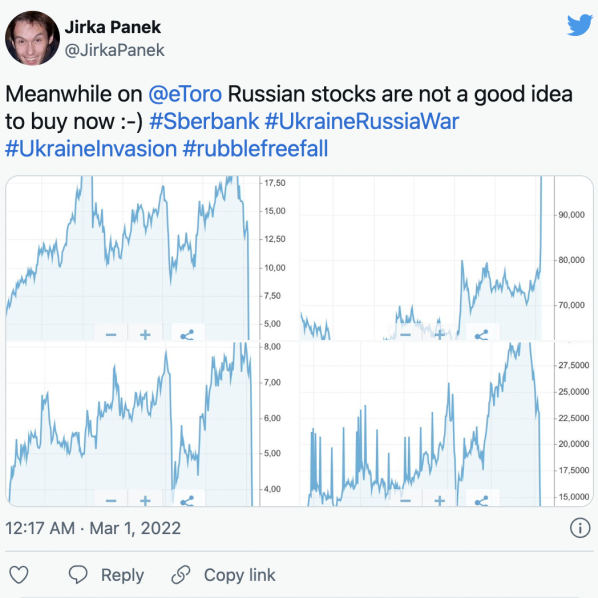Share the top-right chart
This screenshot has width=598, height=598.
pyautogui.click(x=482, y=334)
